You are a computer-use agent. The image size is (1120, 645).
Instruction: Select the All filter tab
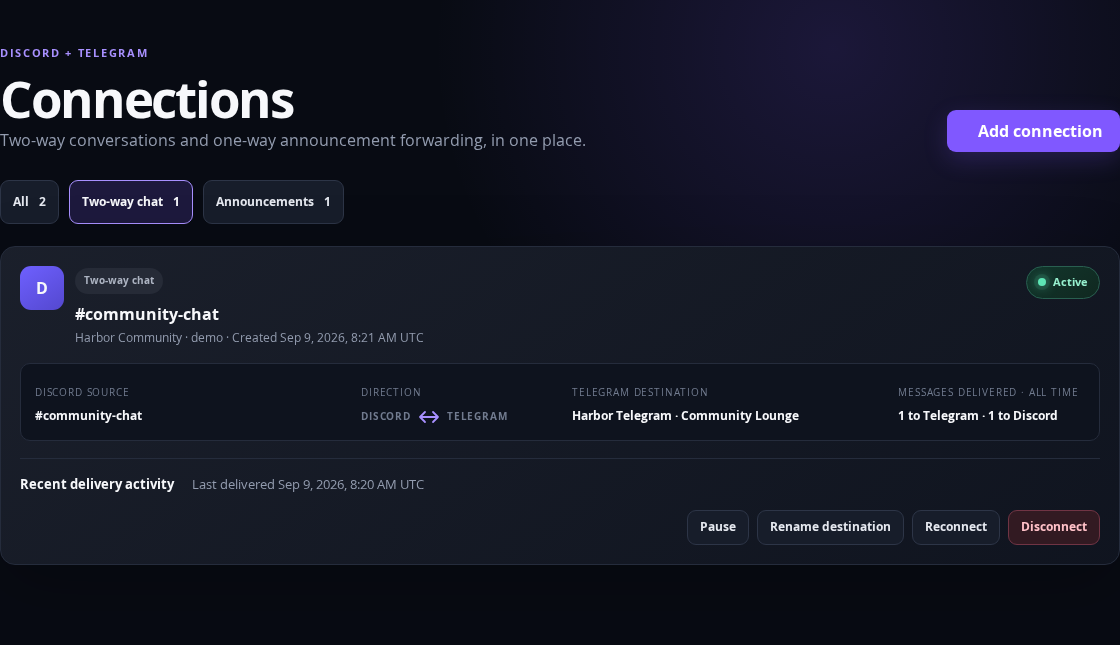coord(29,202)
